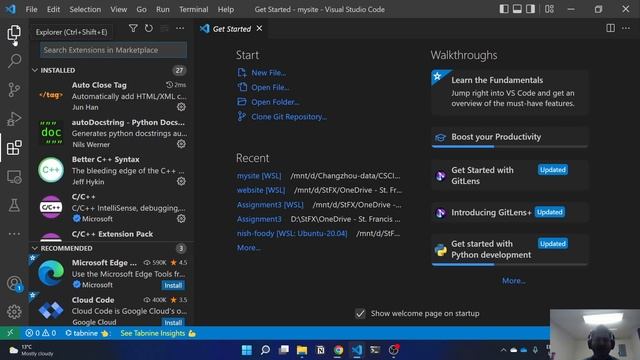Open the View menu
The height and width of the screenshot is (360, 640).
click(x=118, y=9)
